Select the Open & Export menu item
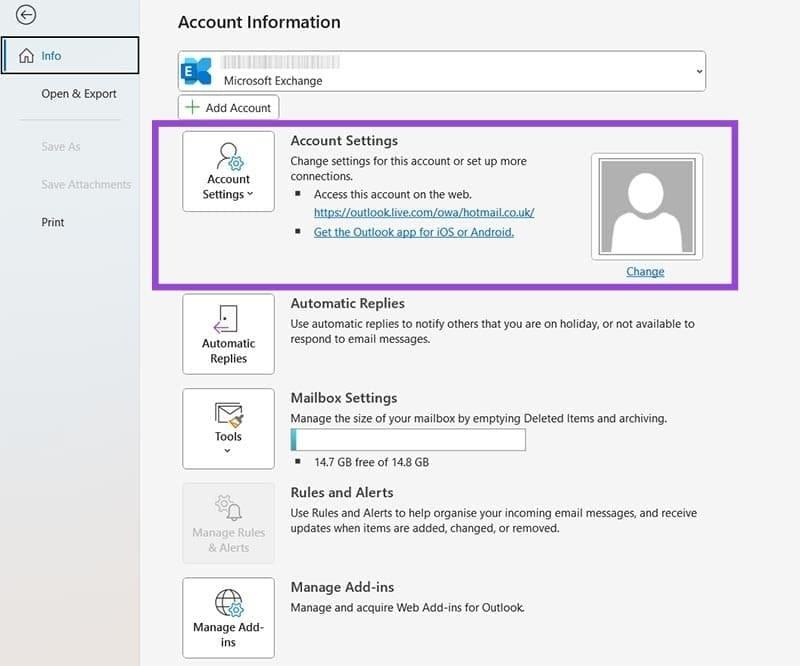This screenshot has width=800, height=666. click(79, 94)
